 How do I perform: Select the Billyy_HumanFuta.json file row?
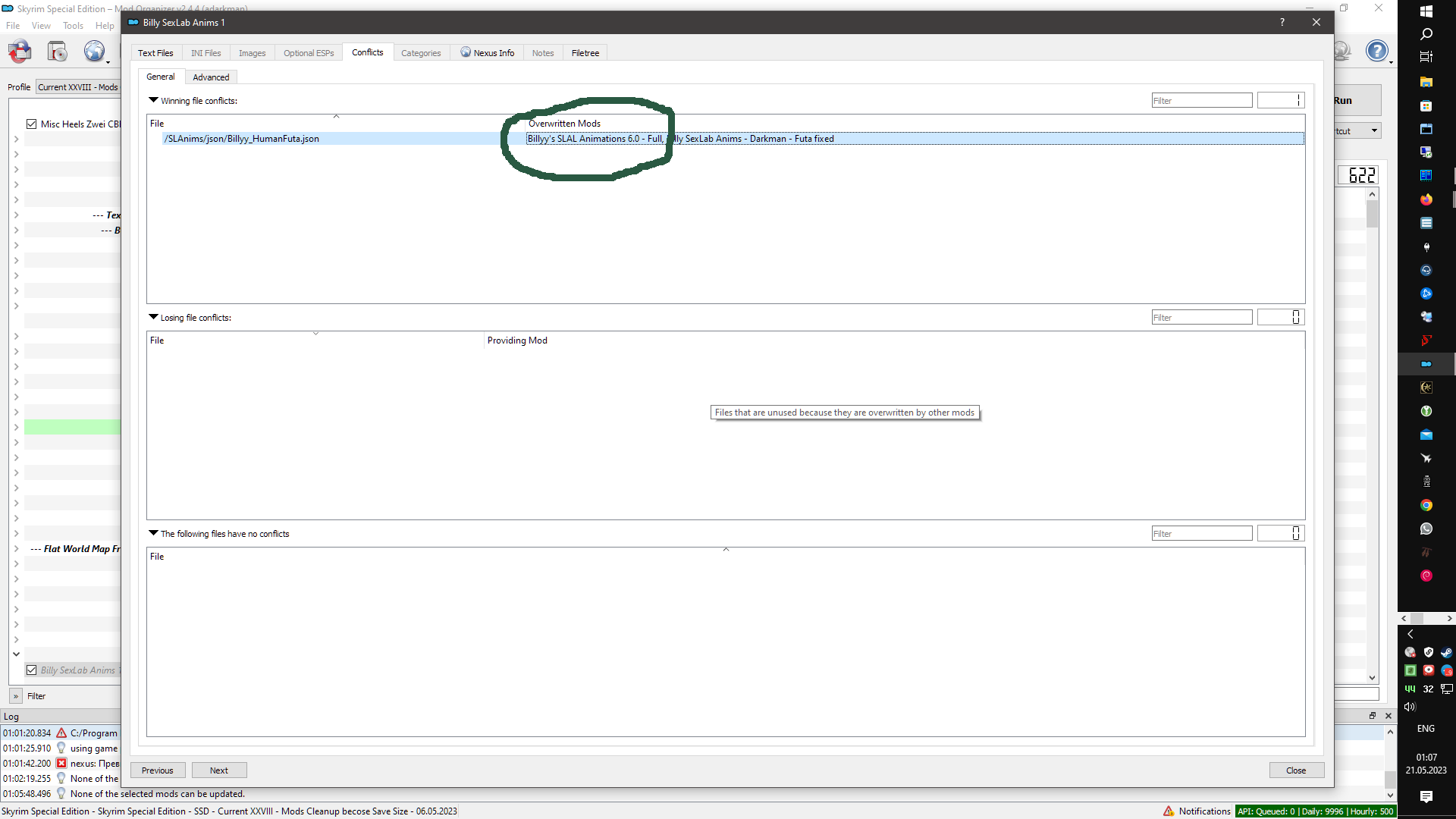coord(726,139)
